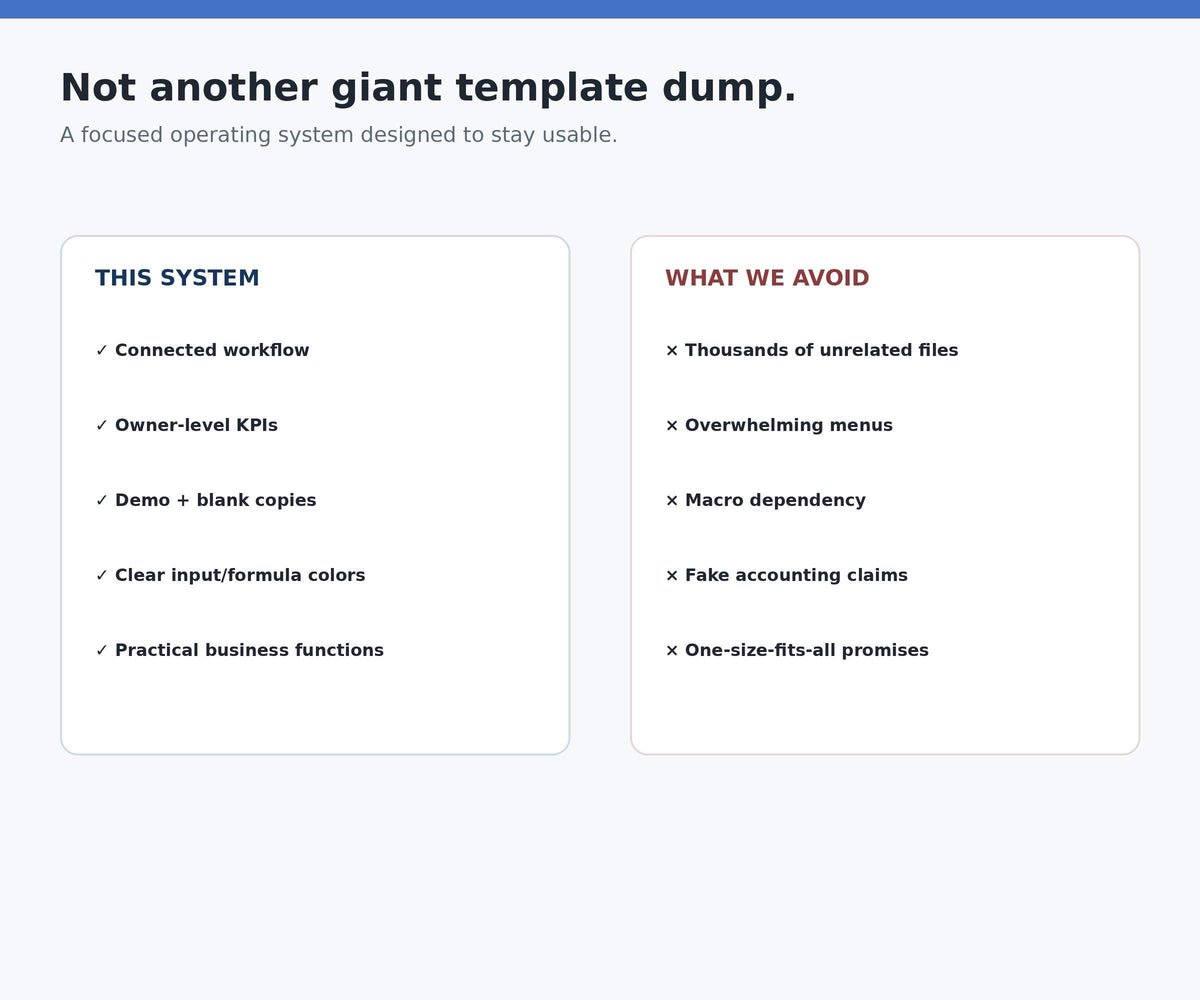Viewport: 1200px width, 1000px height.
Task: Click the checkmark before Demo + blank copies
Action: click(x=101, y=500)
